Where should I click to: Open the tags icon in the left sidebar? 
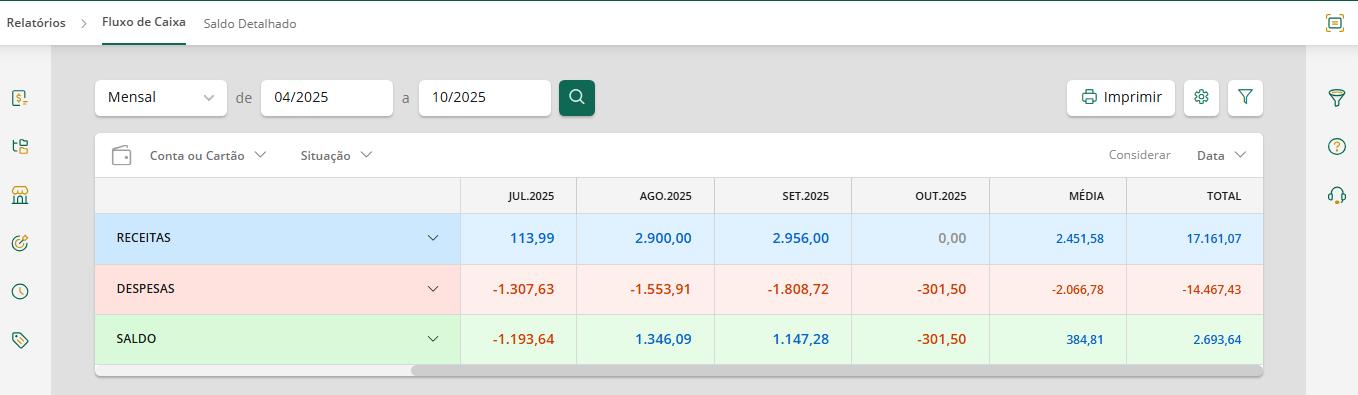click(19, 340)
